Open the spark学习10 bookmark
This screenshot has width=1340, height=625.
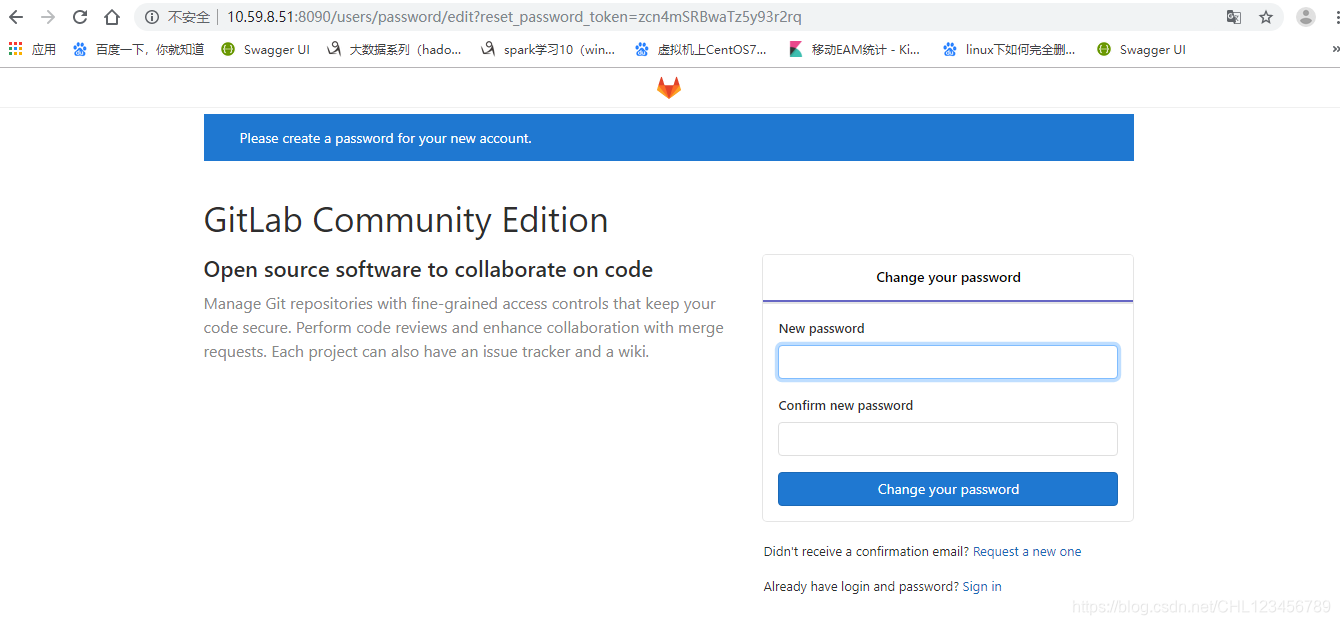548,49
